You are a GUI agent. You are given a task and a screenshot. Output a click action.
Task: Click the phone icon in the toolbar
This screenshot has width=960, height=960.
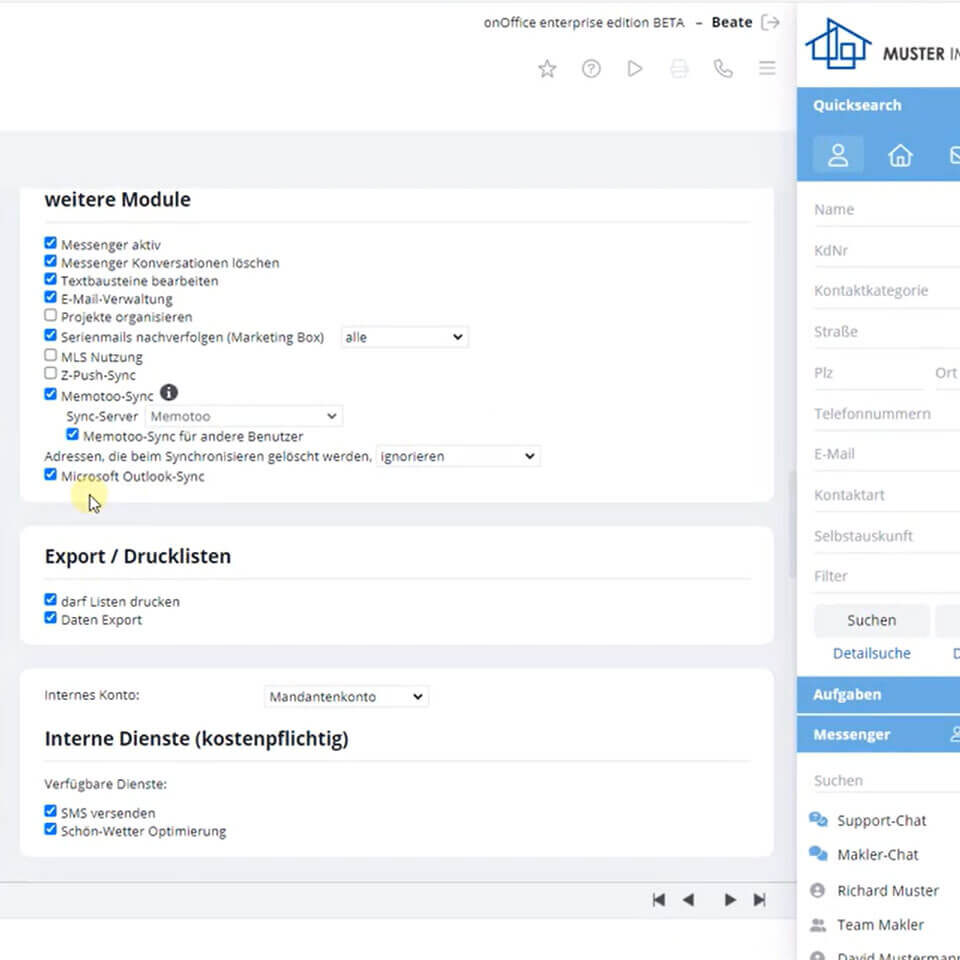click(723, 68)
